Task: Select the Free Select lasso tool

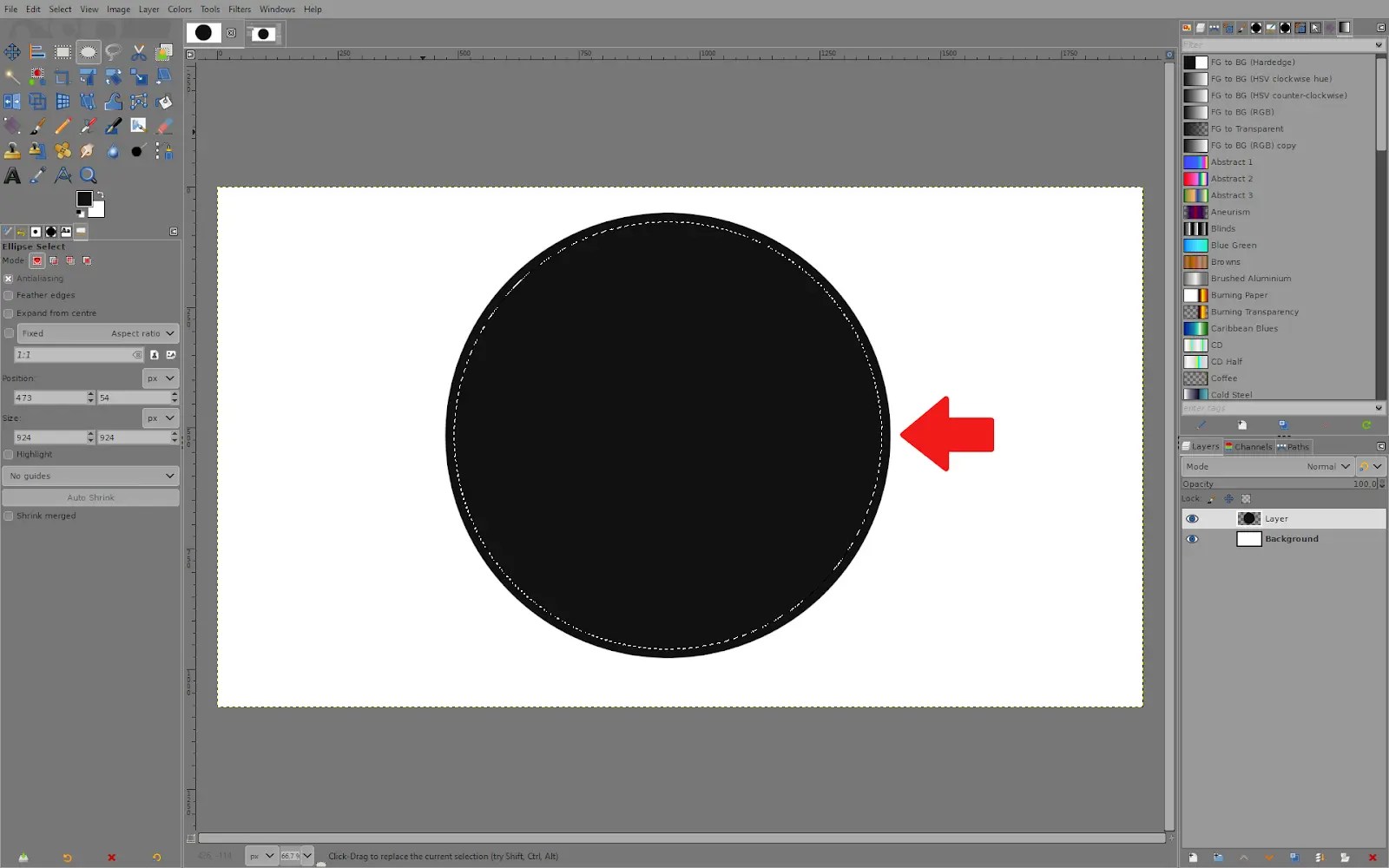Action: 113,52
